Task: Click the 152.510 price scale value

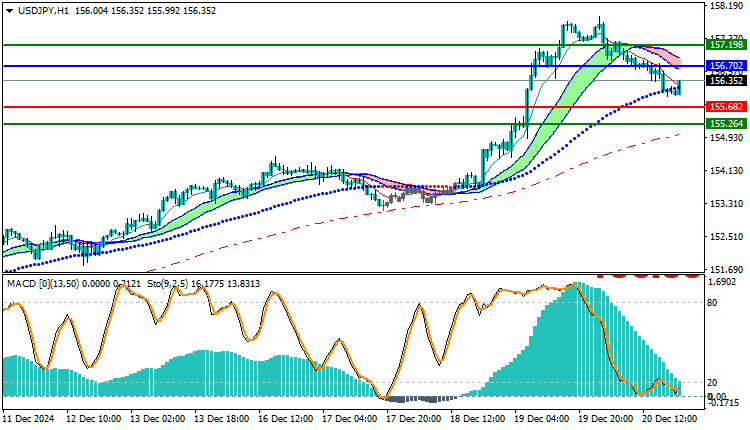Action: 727,237
